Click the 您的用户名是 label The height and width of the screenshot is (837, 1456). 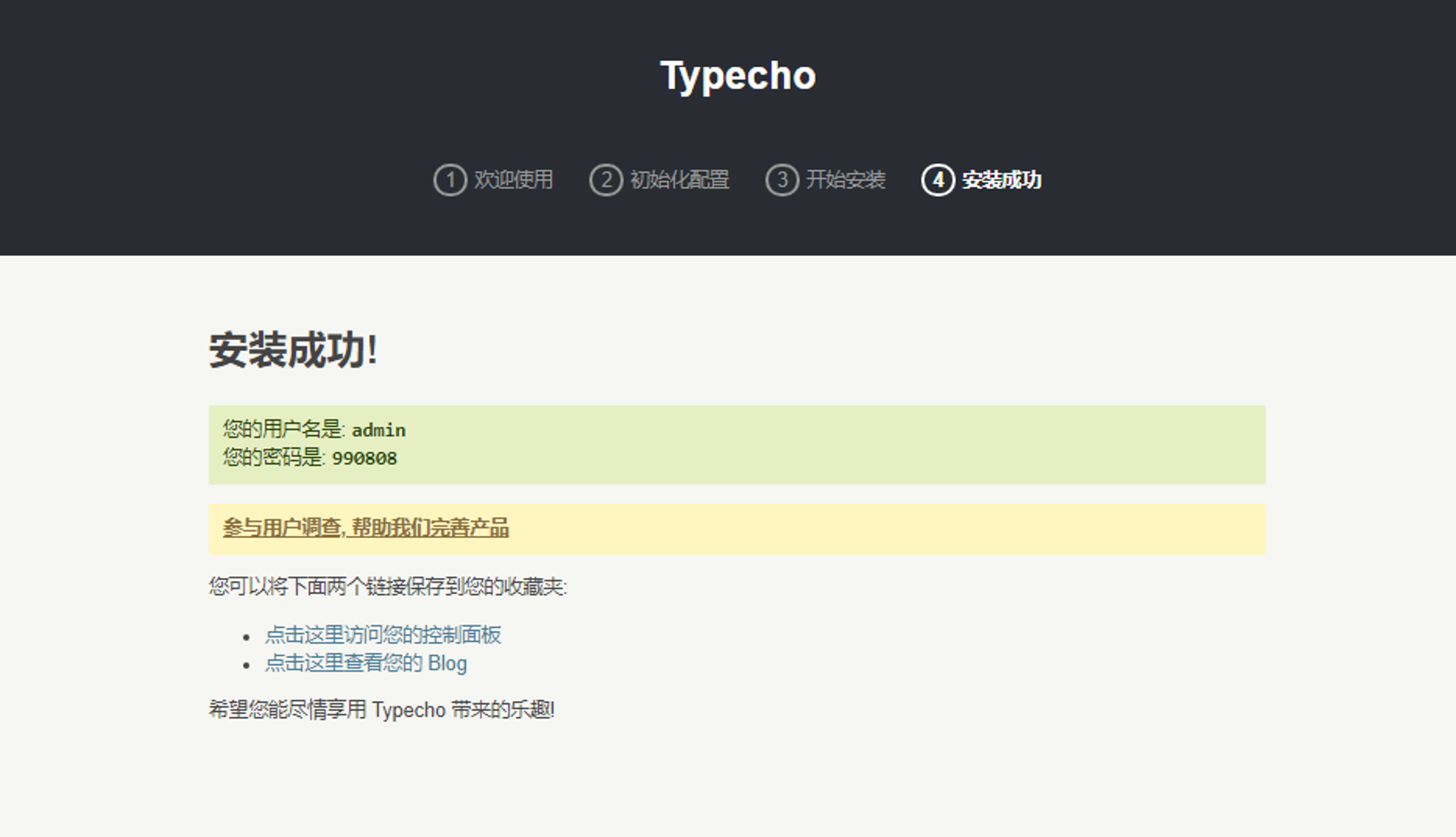pos(284,429)
